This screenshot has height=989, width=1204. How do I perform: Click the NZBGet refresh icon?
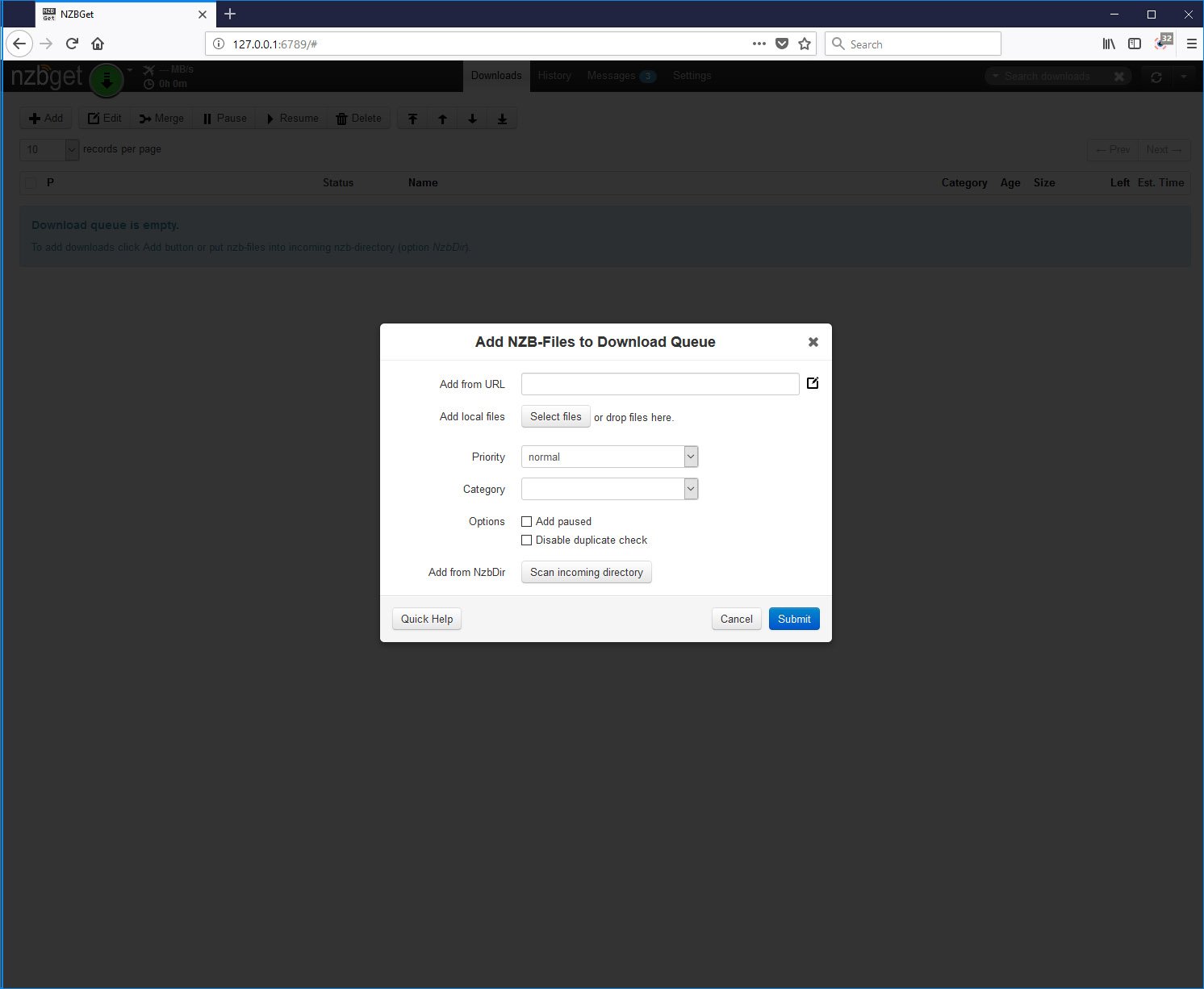pos(1156,77)
